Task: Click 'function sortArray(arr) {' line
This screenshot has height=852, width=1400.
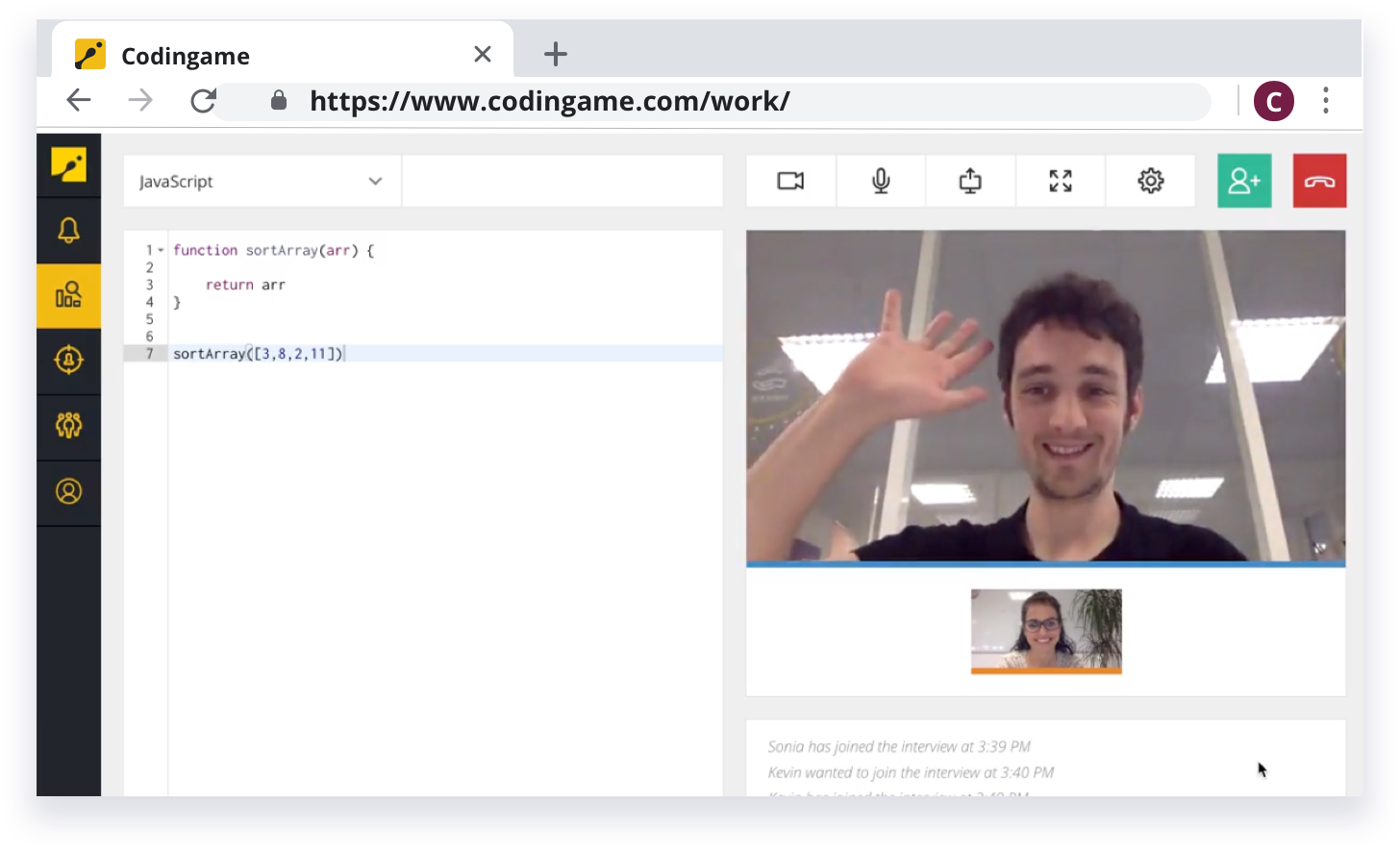Action: pos(274,250)
